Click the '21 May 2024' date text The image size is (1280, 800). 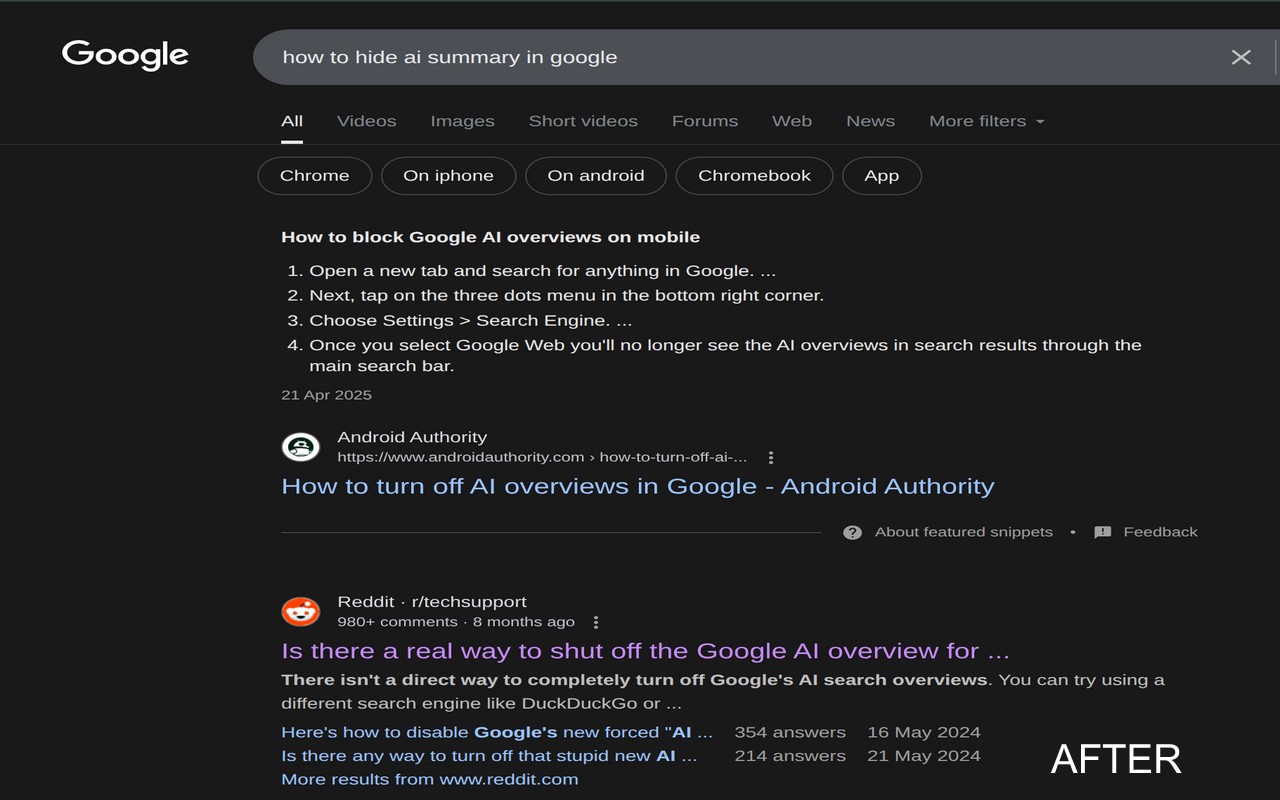click(x=924, y=756)
